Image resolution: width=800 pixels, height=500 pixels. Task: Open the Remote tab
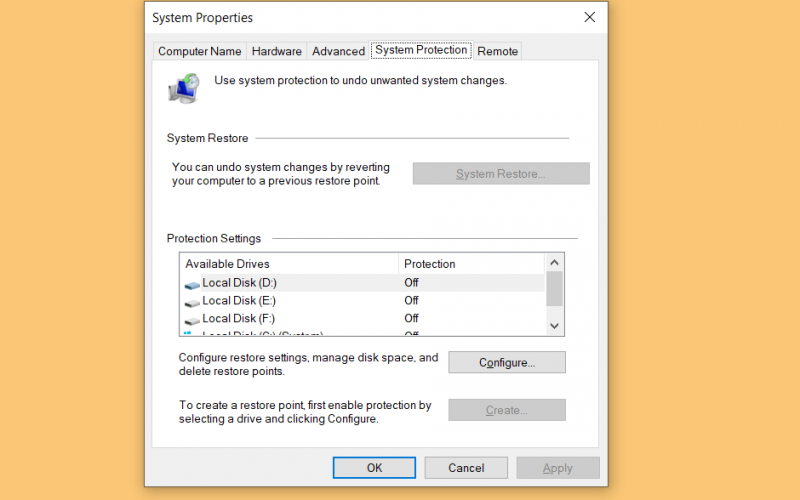[497, 51]
